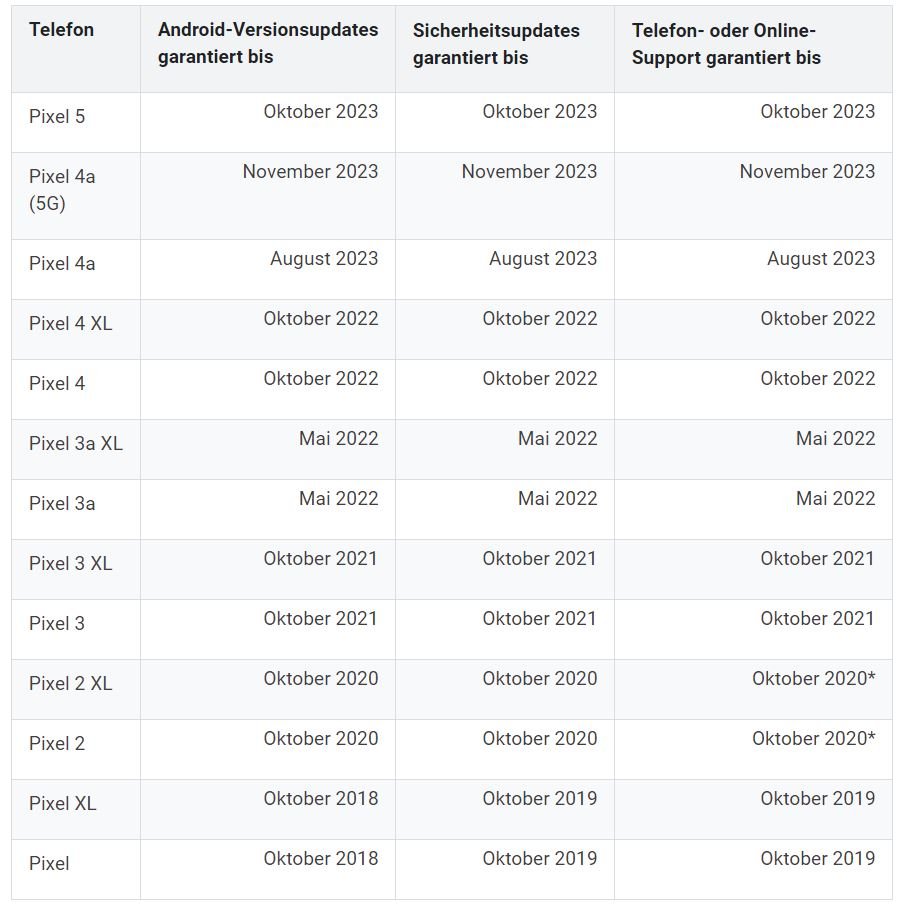Click the Telefon- oder Online-Support header
The height and width of the screenshot is (910, 909).
pos(726,43)
